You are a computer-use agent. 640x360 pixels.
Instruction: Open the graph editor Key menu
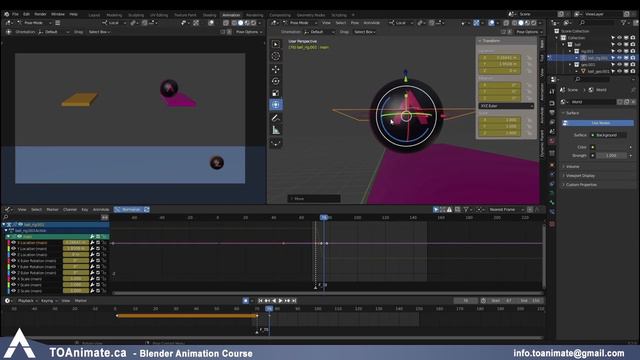[x=84, y=209]
